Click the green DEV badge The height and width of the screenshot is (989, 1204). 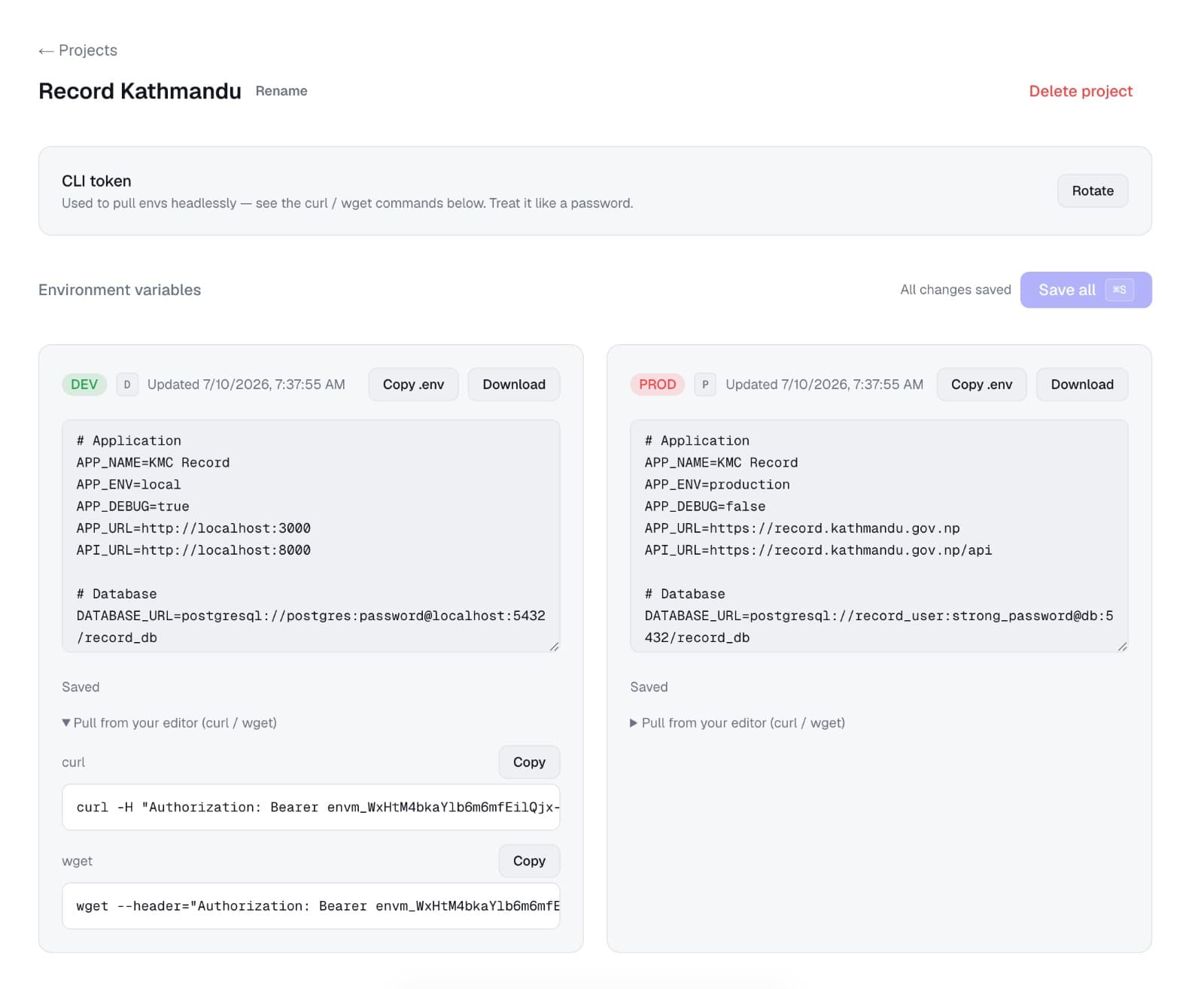[84, 385]
